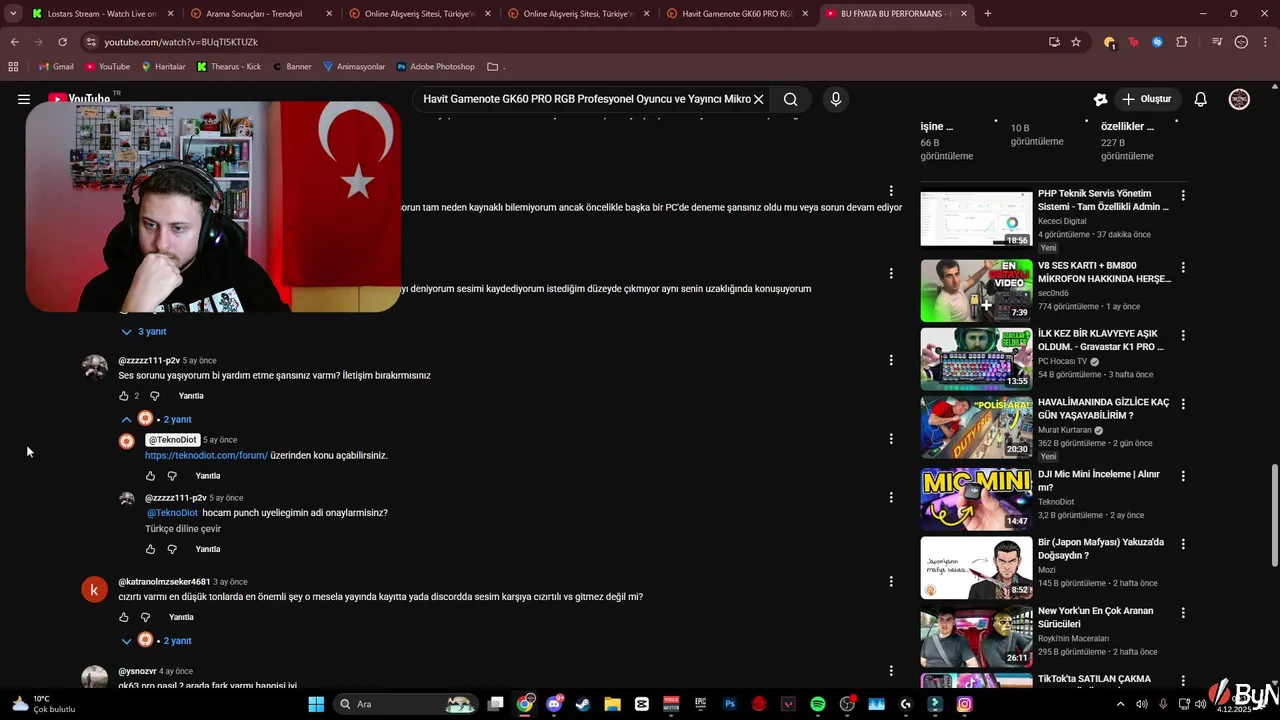Screen dimensions: 1280x720
Task: Reload the current page
Action: coord(62,42)
